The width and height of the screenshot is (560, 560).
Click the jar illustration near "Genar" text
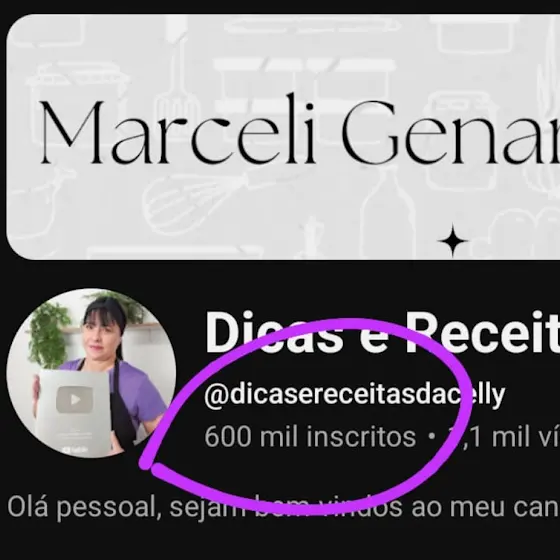pos(462,139)
